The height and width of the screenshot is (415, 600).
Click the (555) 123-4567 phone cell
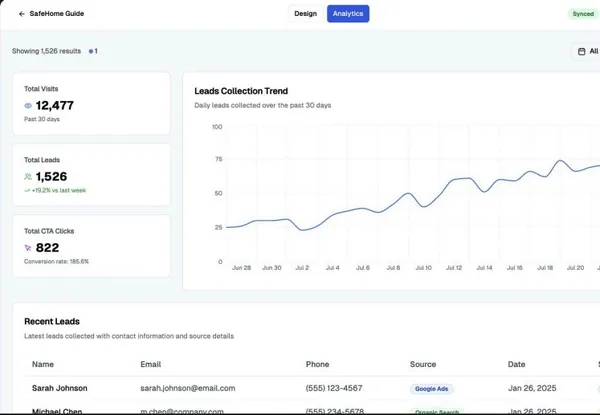[334, 388]
